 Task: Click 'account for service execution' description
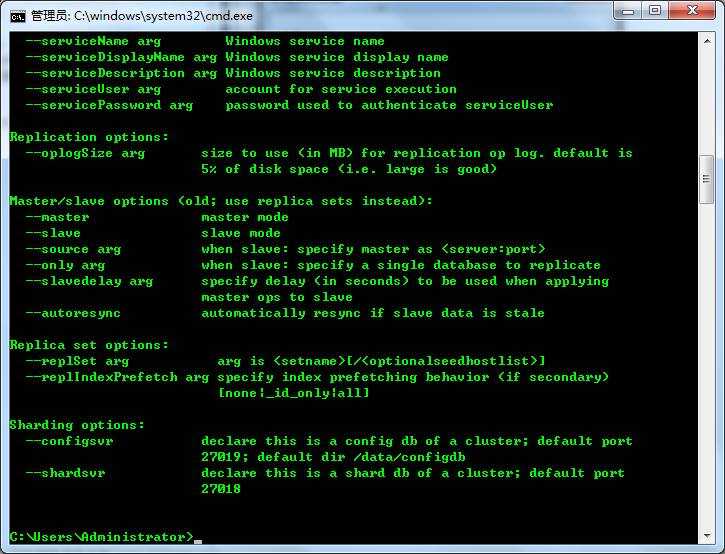coord(341,89)
